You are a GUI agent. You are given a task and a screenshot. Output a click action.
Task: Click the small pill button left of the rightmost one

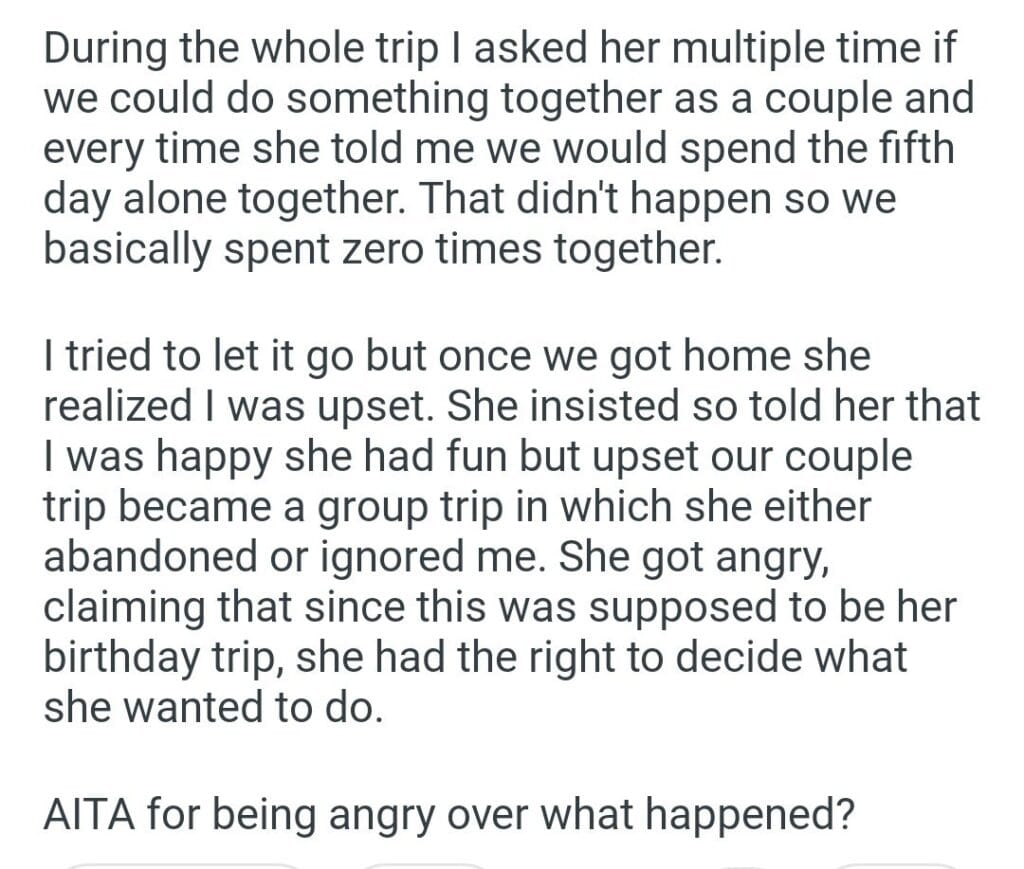742,865
